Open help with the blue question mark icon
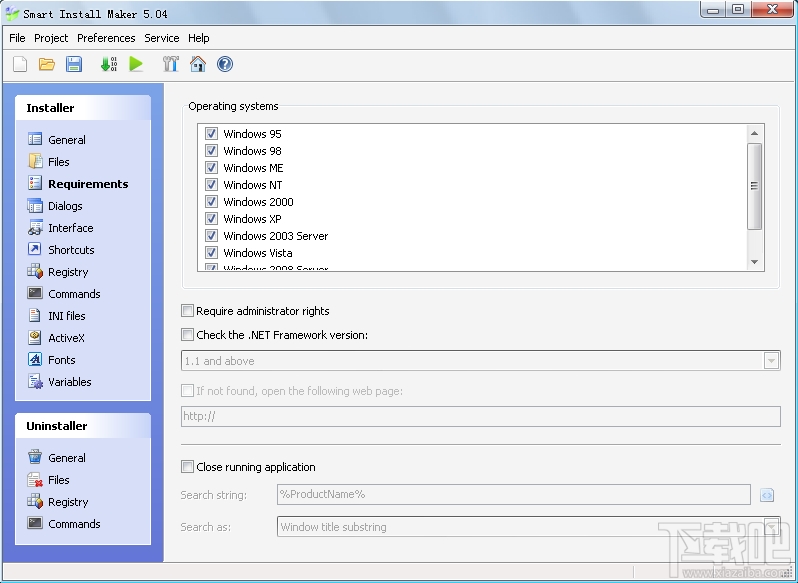The width and height of the screenshot is (798, 583). [224, 64]
